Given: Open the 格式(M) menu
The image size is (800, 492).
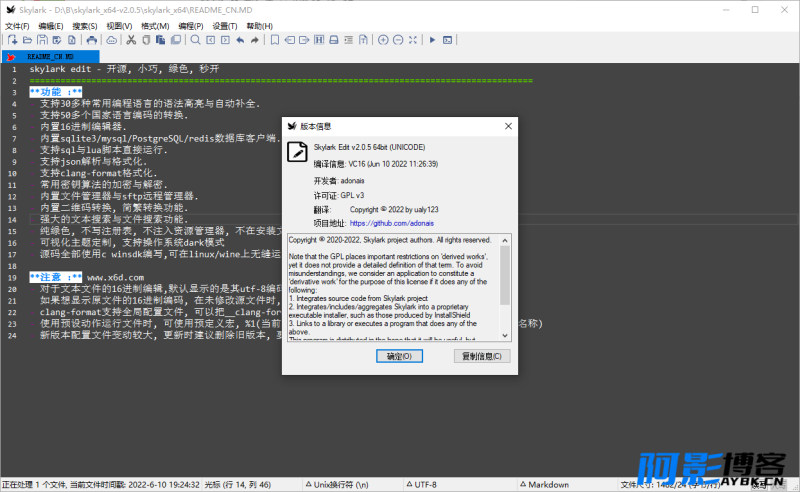Looking at the screenshot, I should (155, 26).
